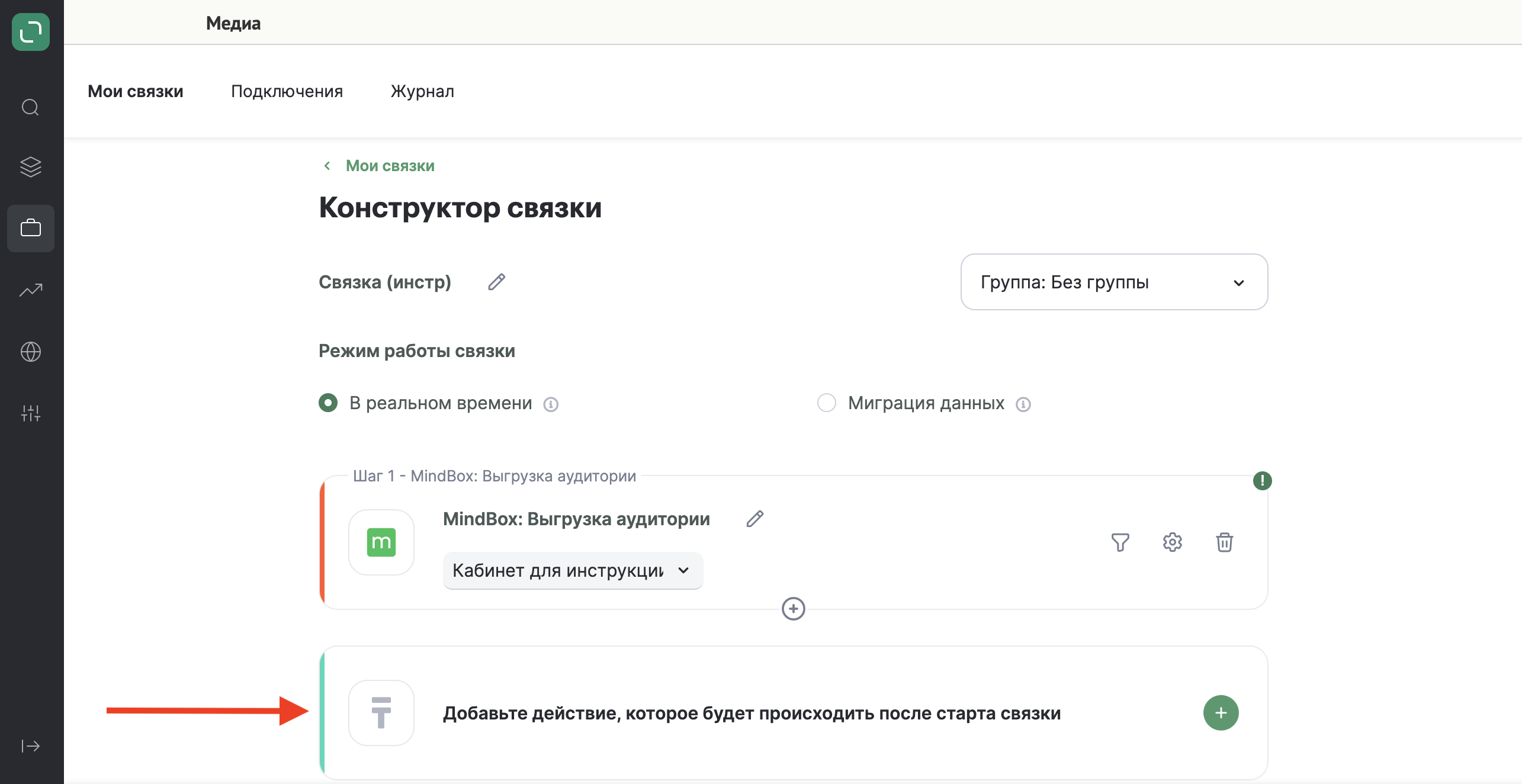This screenshot has height=784, width=1522.
Task: Click the green app logo in sidebar
Action: pos(31,32)
